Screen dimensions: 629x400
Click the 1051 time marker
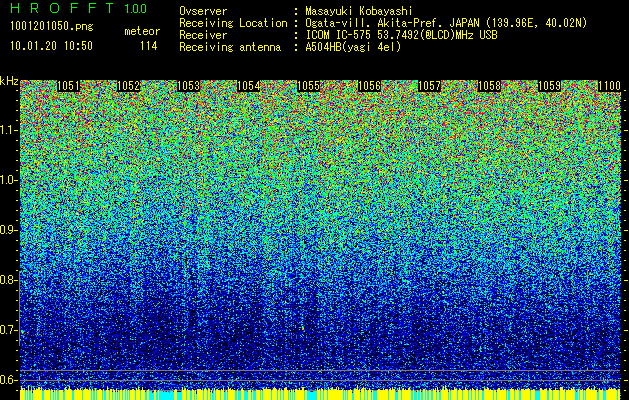69,86
